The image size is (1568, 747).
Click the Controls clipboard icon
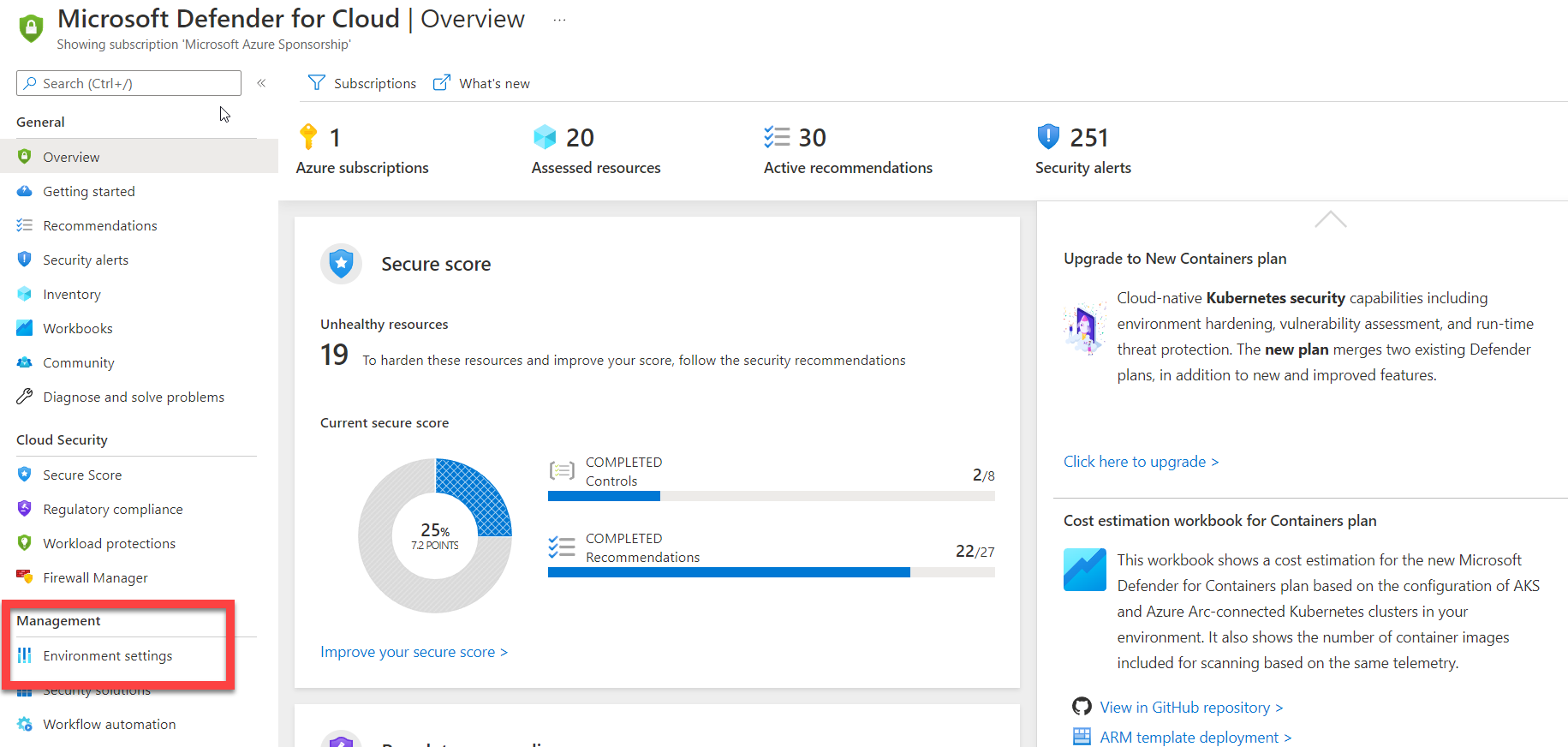point(562,470)
